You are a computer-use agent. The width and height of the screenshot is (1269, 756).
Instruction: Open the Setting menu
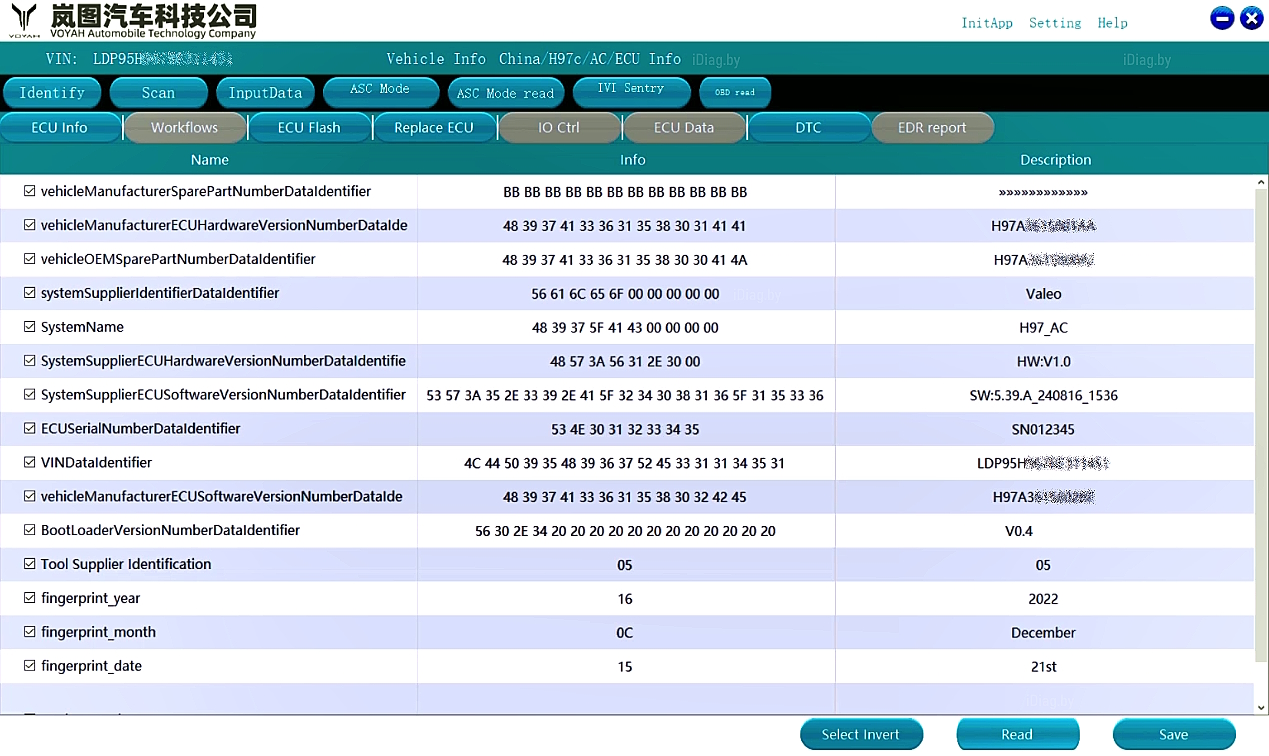tap(1055, 23)
